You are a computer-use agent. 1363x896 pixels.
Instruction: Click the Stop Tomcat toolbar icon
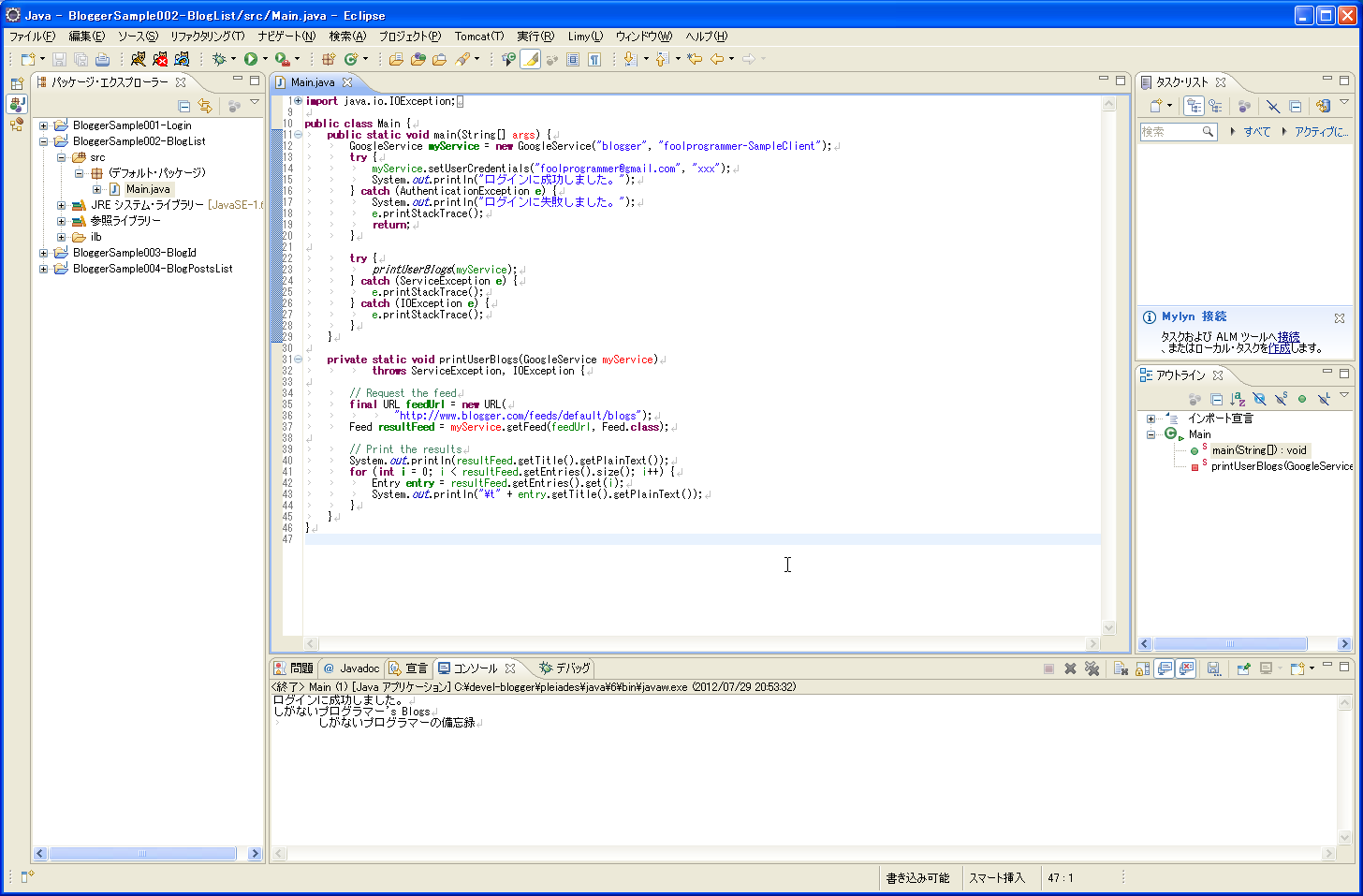[160, 59]
